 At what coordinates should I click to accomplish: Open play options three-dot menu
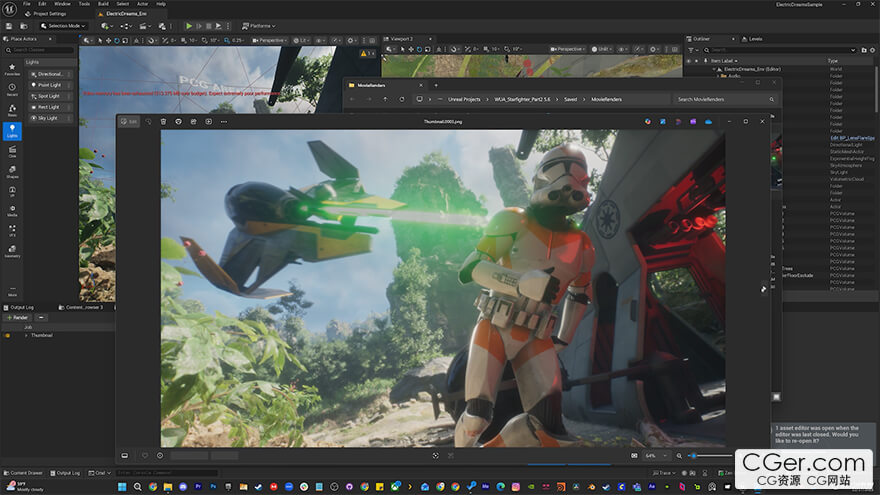(x=228, y=26)
